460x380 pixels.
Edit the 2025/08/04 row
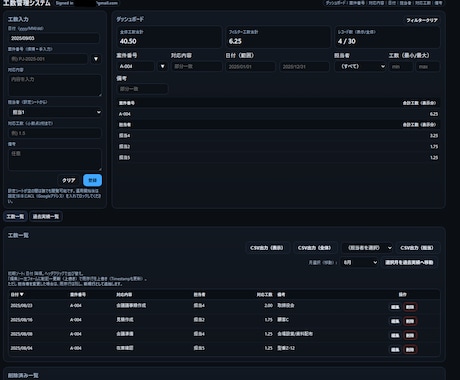pyautogui.click(x=395, y=349)
